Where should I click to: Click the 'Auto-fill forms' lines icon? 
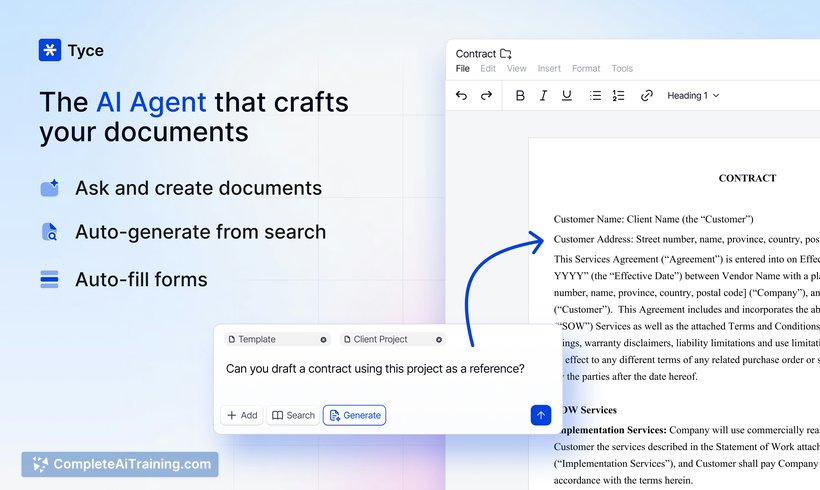tap(49, 279)
